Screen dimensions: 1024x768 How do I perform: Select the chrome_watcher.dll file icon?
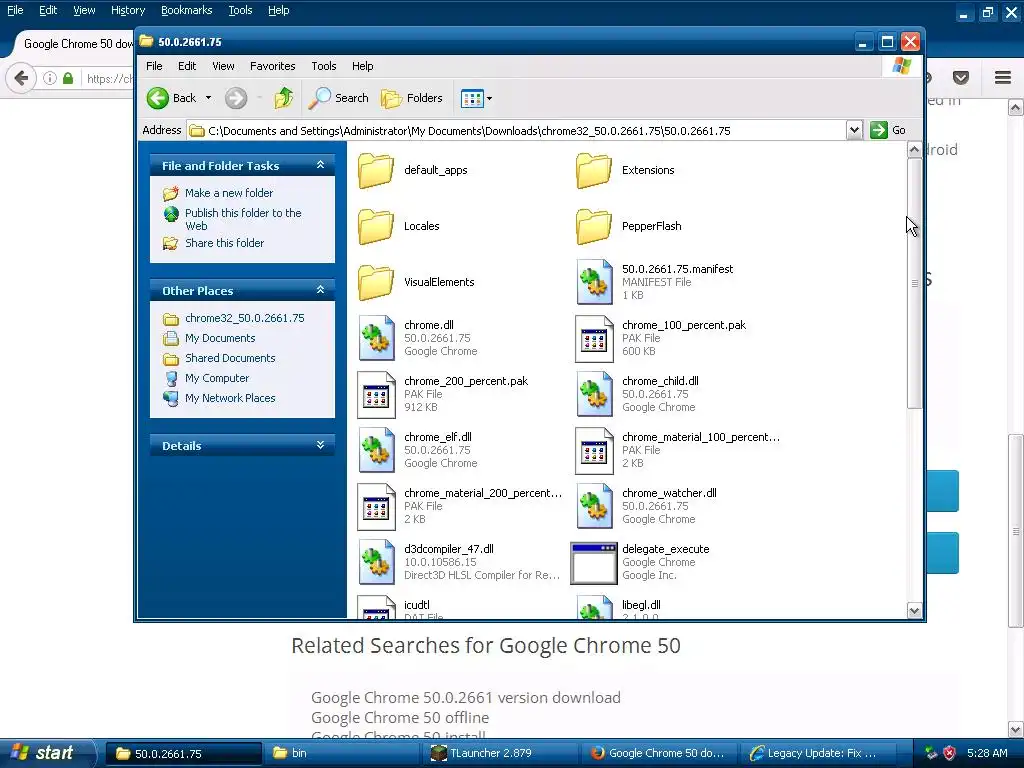tap(594, 507)
